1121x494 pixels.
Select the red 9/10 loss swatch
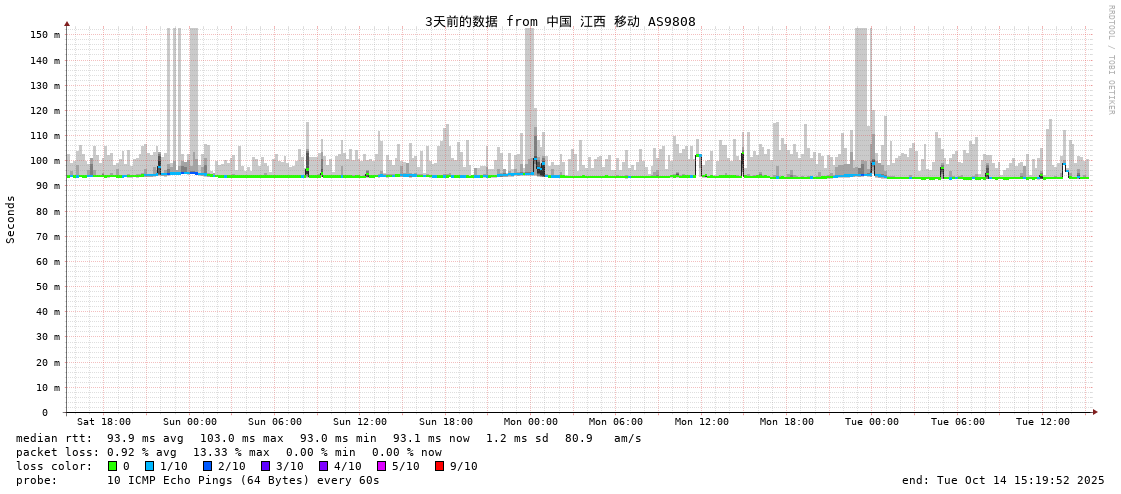click(x=439, y=466)
